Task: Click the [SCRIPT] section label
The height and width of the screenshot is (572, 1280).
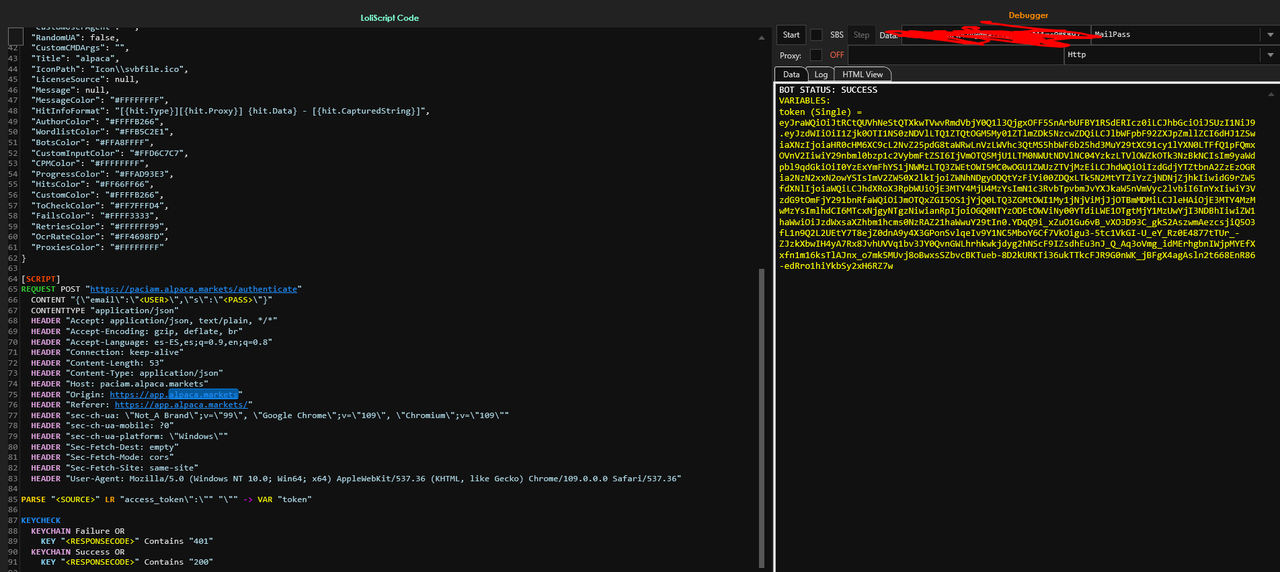Action: pos(41,278)
